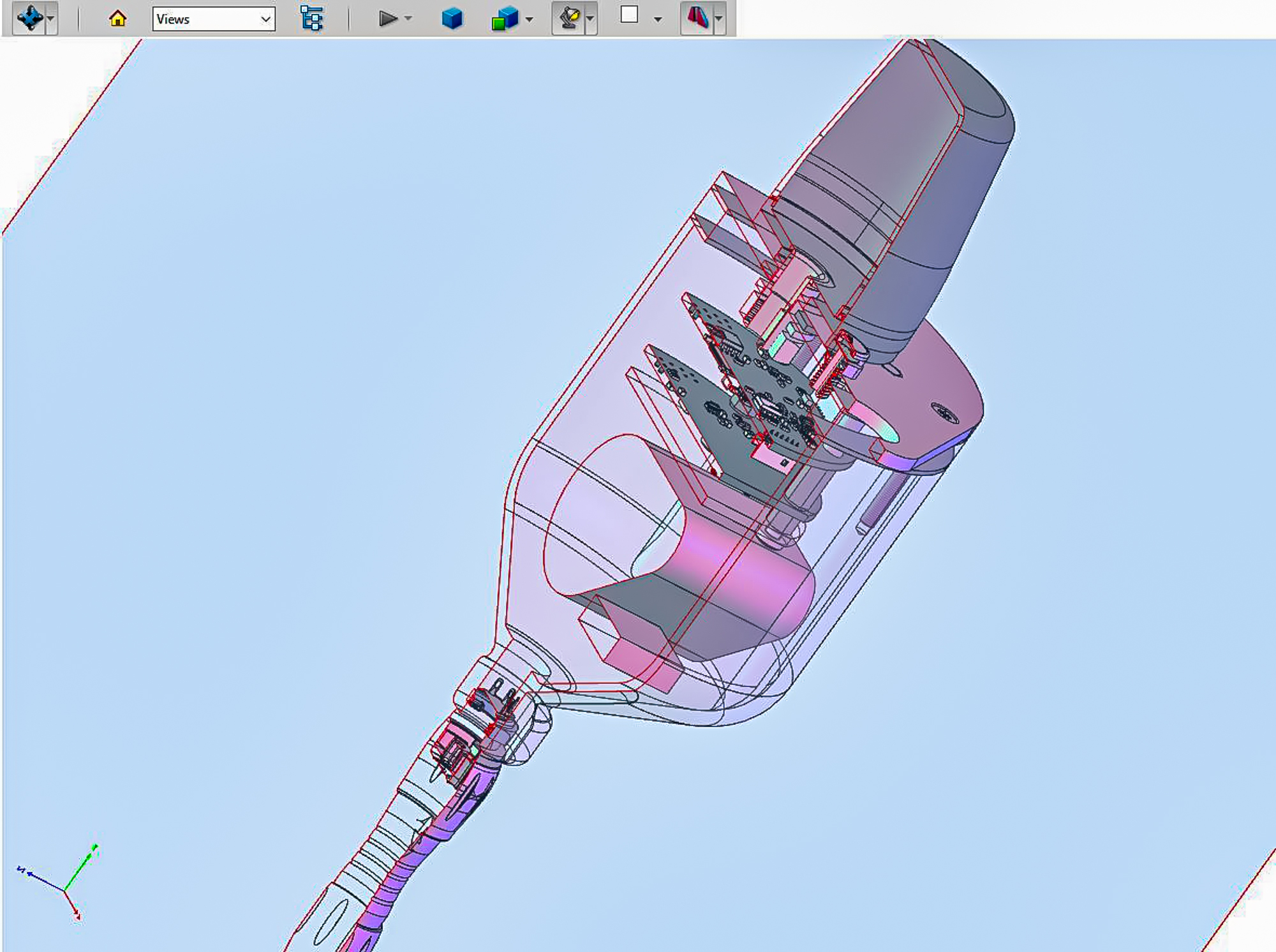Open the Views combo box
1276x952 pixels.
pos(213,19)
